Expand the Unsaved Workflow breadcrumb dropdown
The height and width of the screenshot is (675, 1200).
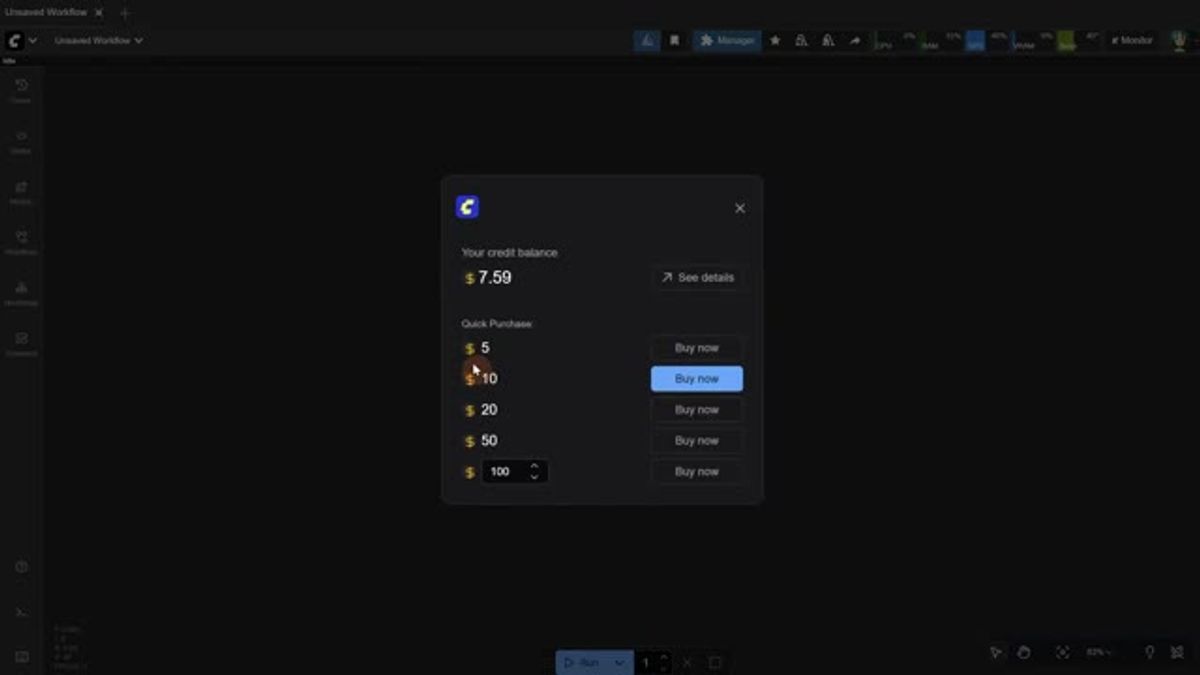coord(98,41)
